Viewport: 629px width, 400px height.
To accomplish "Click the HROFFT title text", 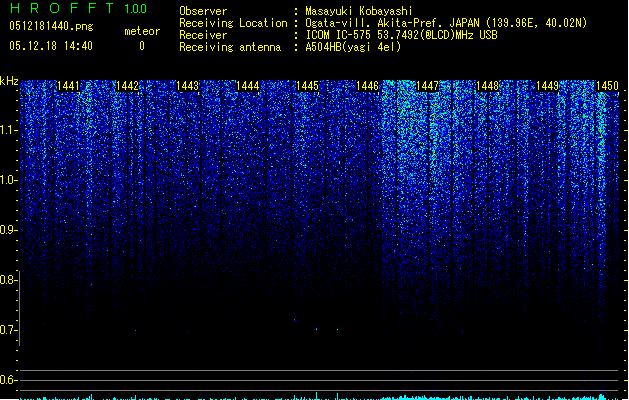I will (62, 8).
